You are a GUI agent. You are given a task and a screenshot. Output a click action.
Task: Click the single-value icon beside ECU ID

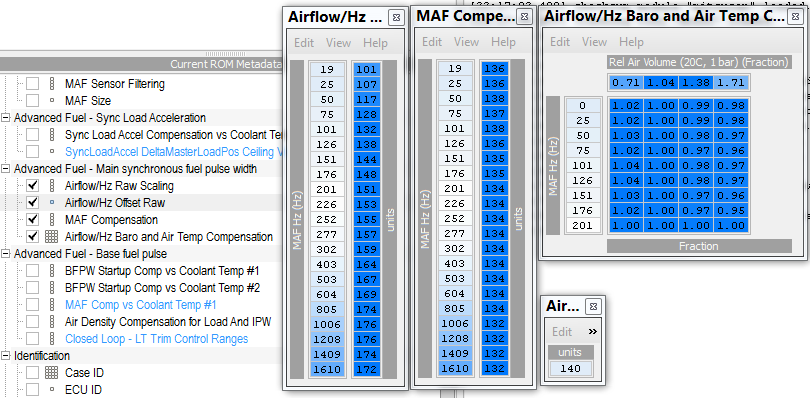51,389
